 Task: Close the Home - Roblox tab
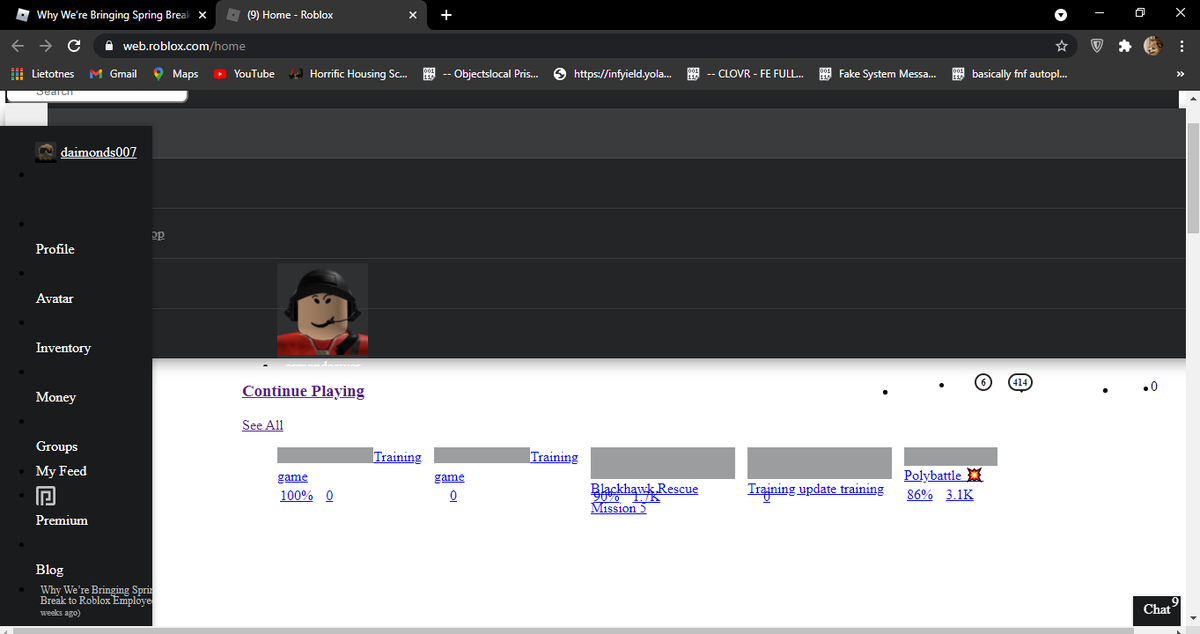click(413, 15)
